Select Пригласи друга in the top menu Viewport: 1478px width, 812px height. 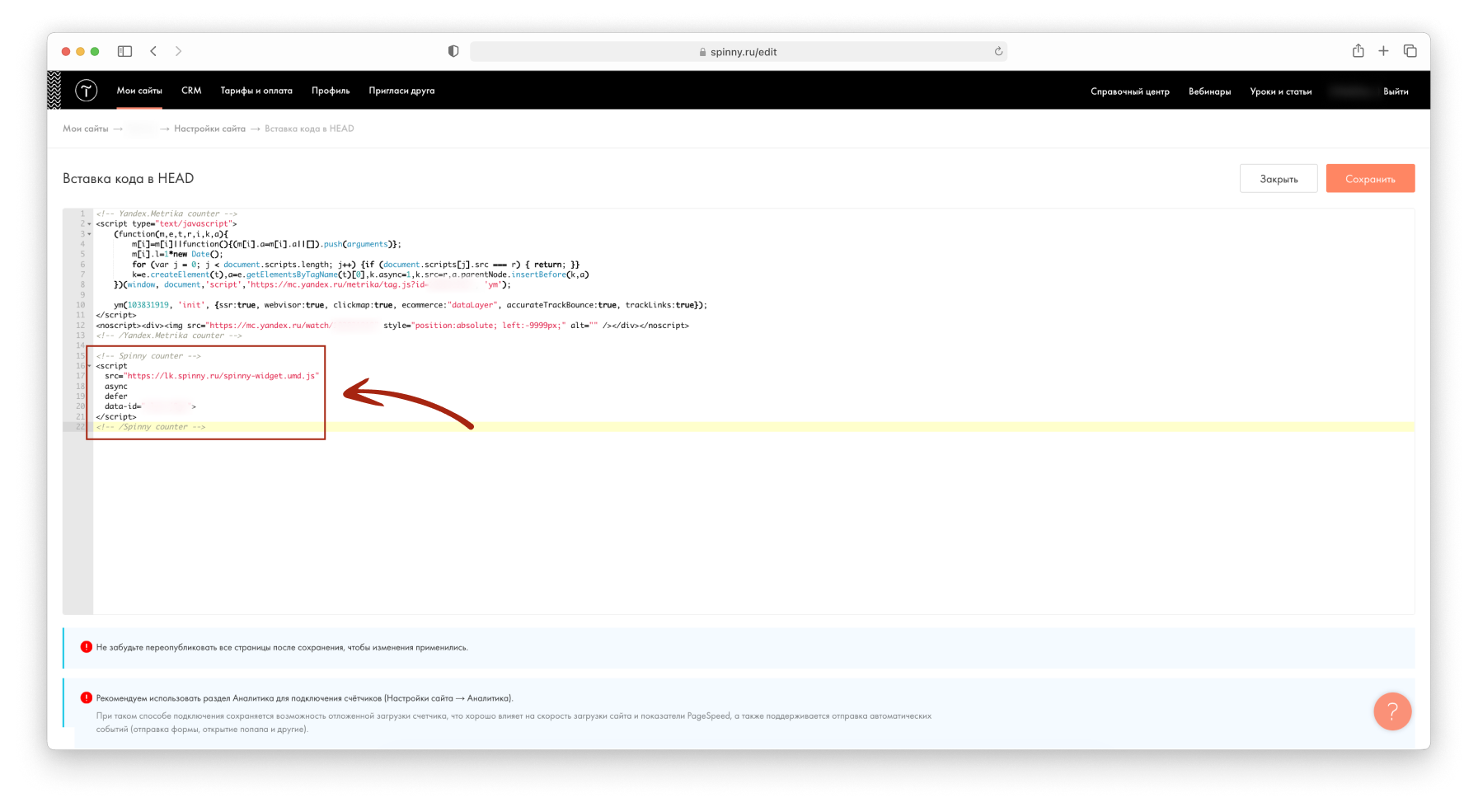[401, 91]
